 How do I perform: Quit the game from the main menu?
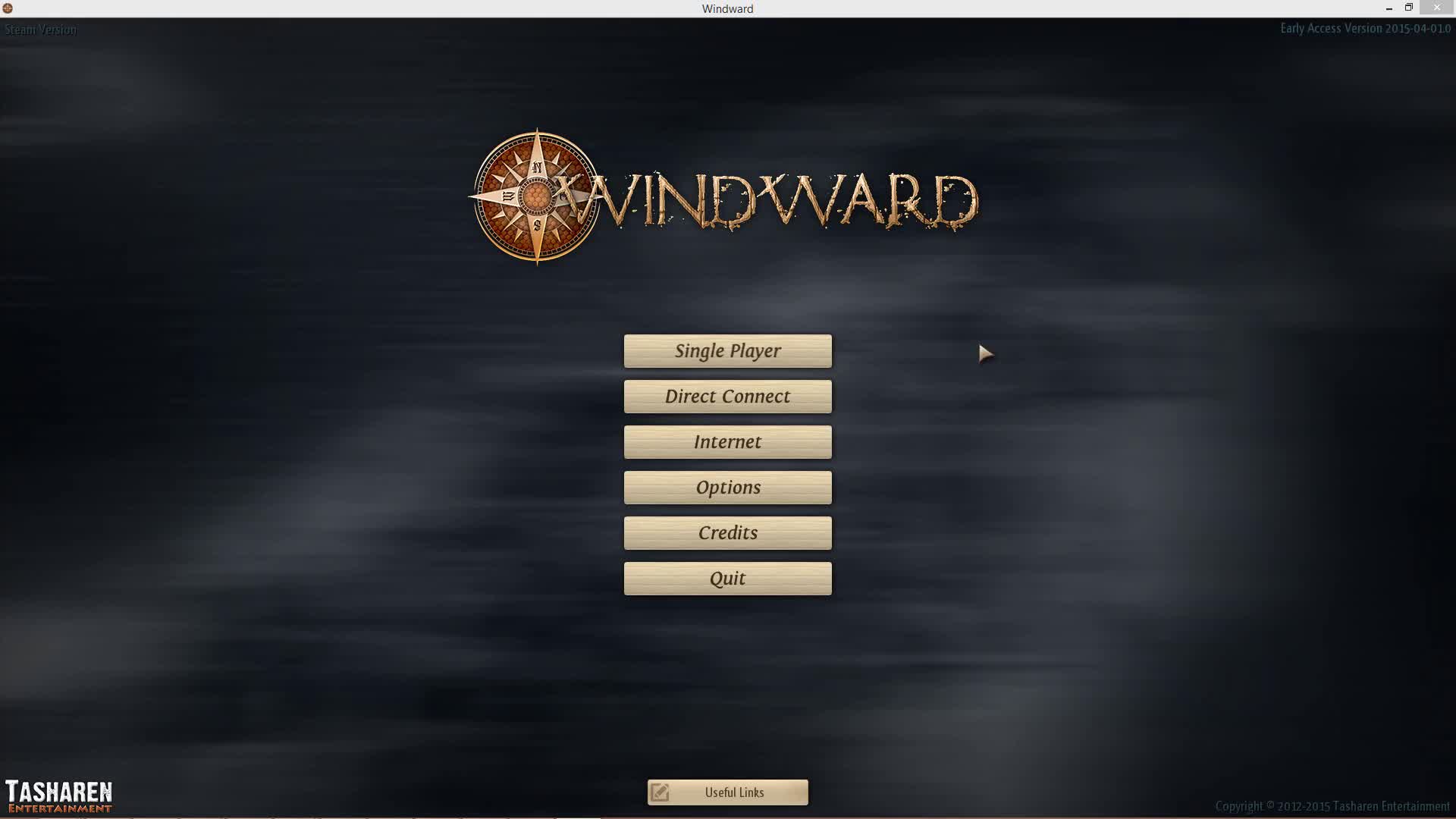(727, 579)
